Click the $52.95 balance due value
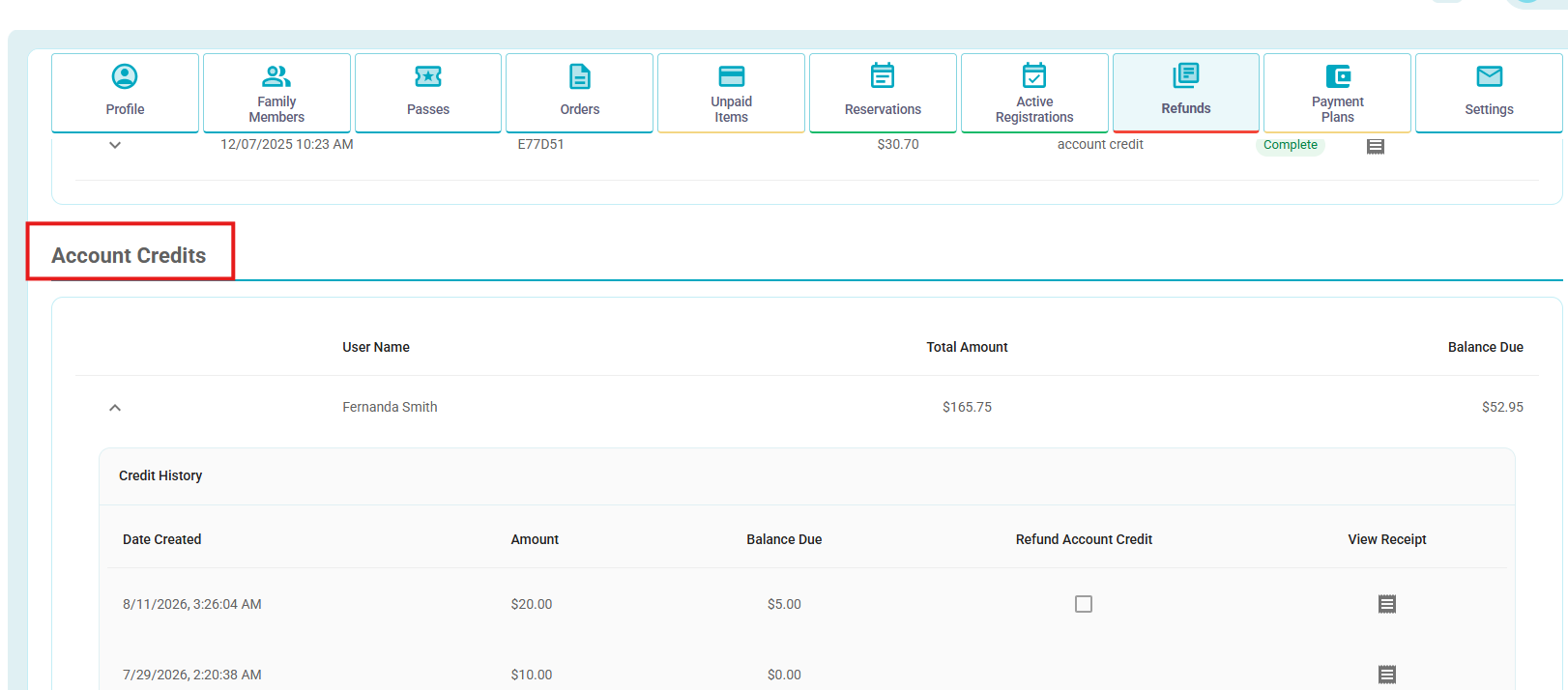The width and height of the screenshot is (1568, 690). pos(1502,407)
